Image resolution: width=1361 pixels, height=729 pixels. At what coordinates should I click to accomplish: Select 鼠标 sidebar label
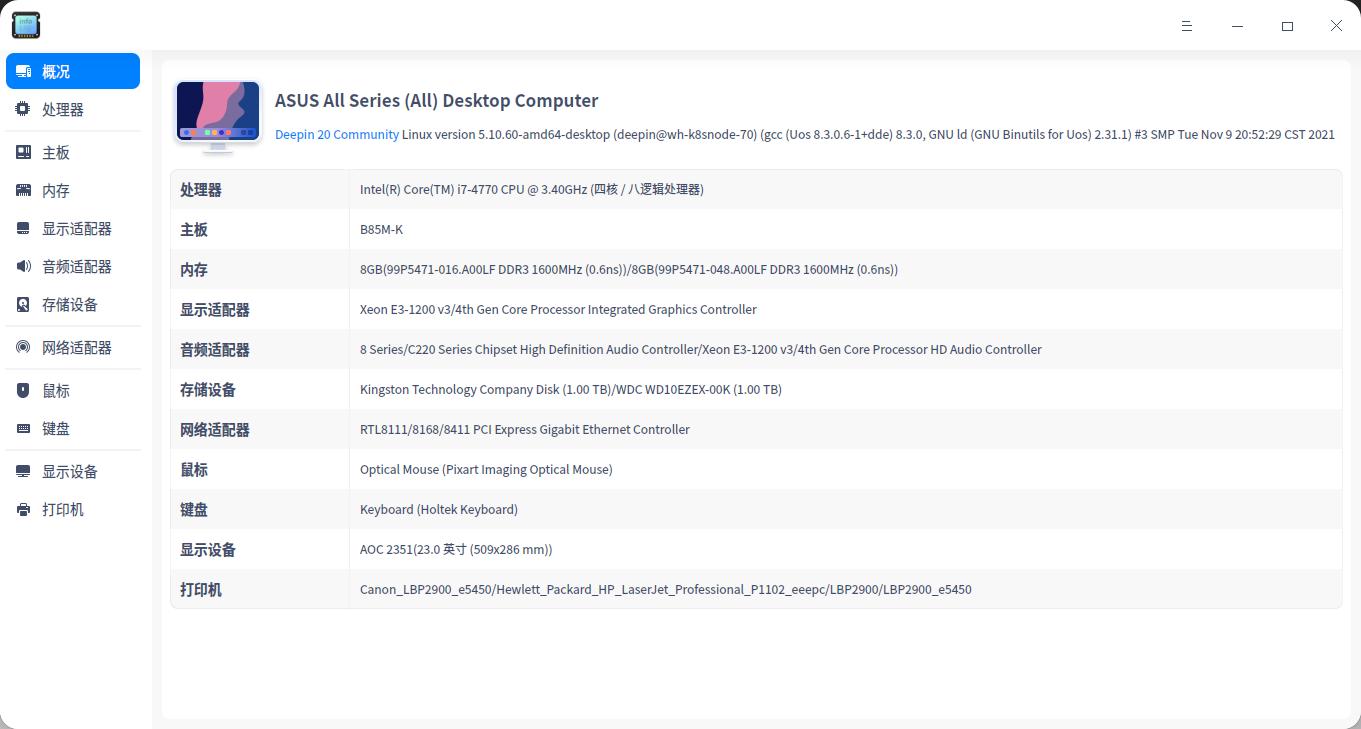click(56, 391)
